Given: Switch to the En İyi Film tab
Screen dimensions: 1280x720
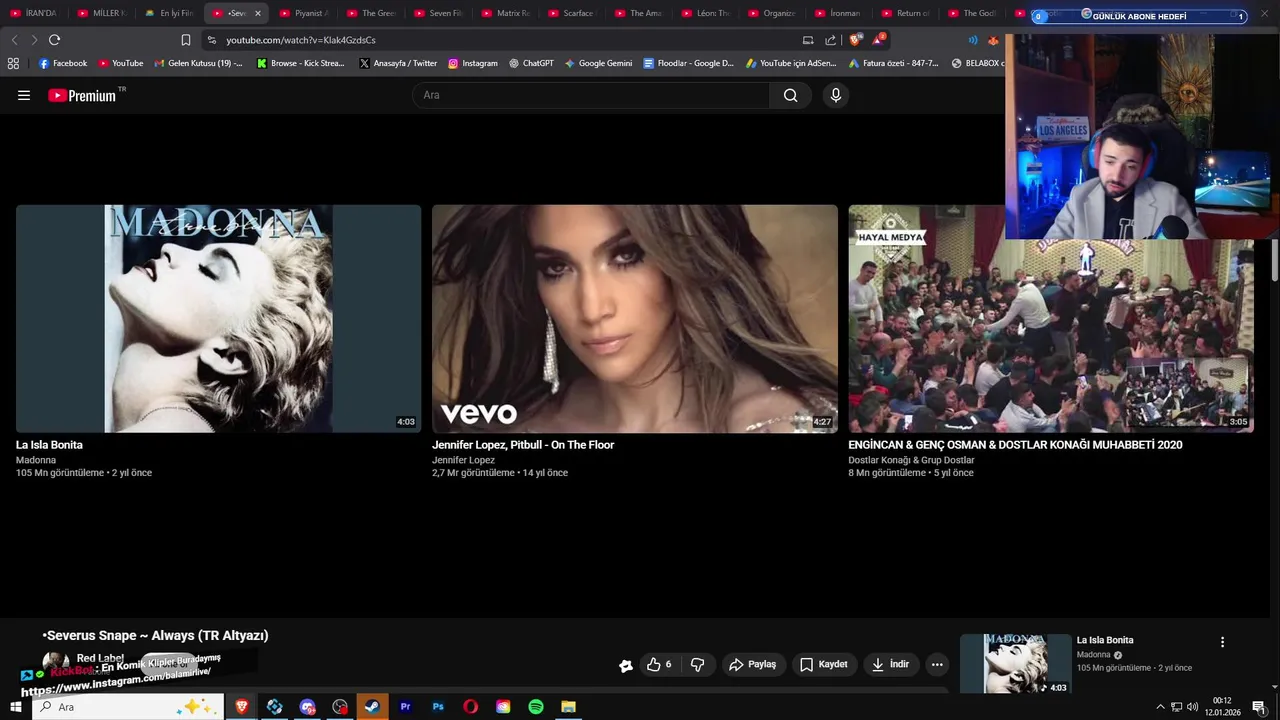Looking at the screenshot, I should pyautogui.click(x=169, y=13).
